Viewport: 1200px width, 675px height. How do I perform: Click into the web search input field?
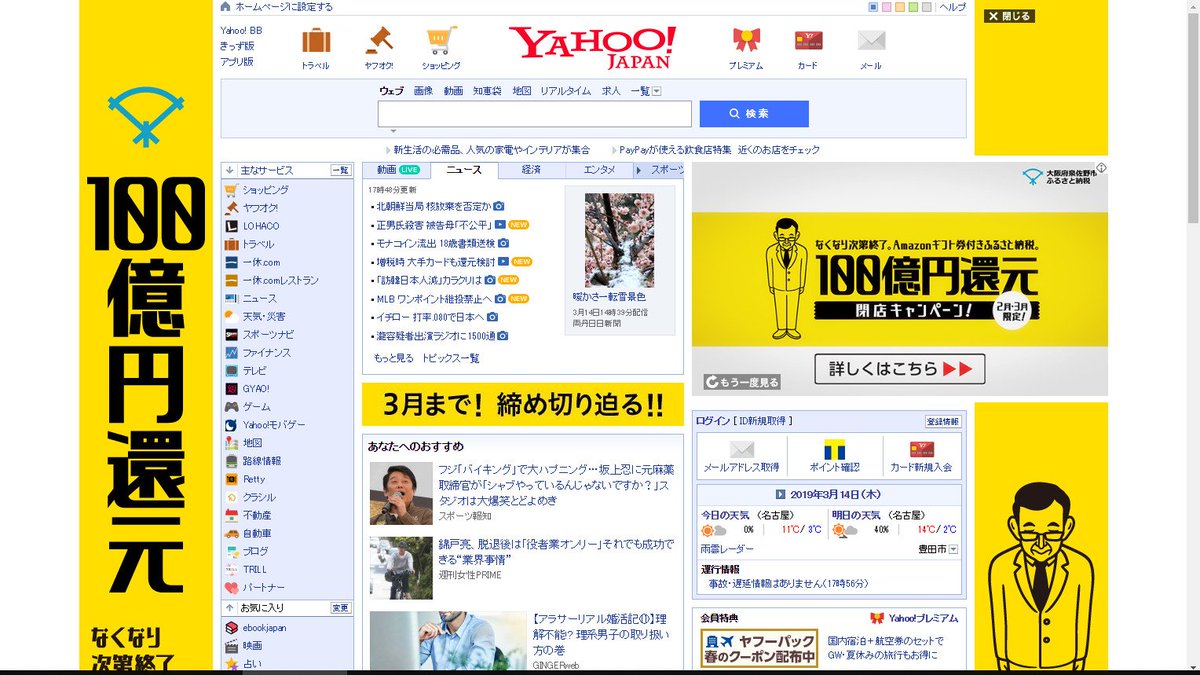point(535,114)
